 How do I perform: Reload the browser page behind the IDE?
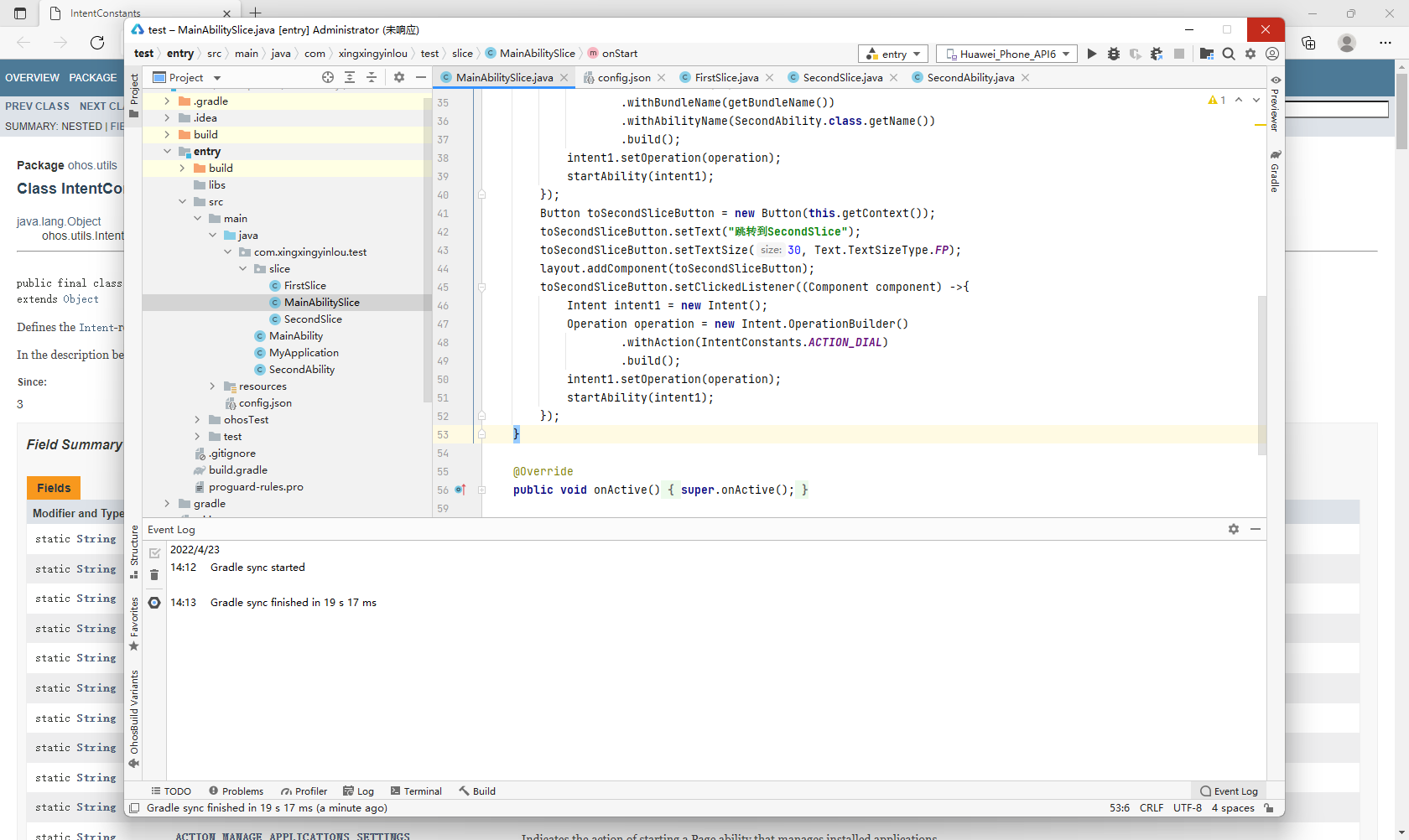[x=97, y=43]
